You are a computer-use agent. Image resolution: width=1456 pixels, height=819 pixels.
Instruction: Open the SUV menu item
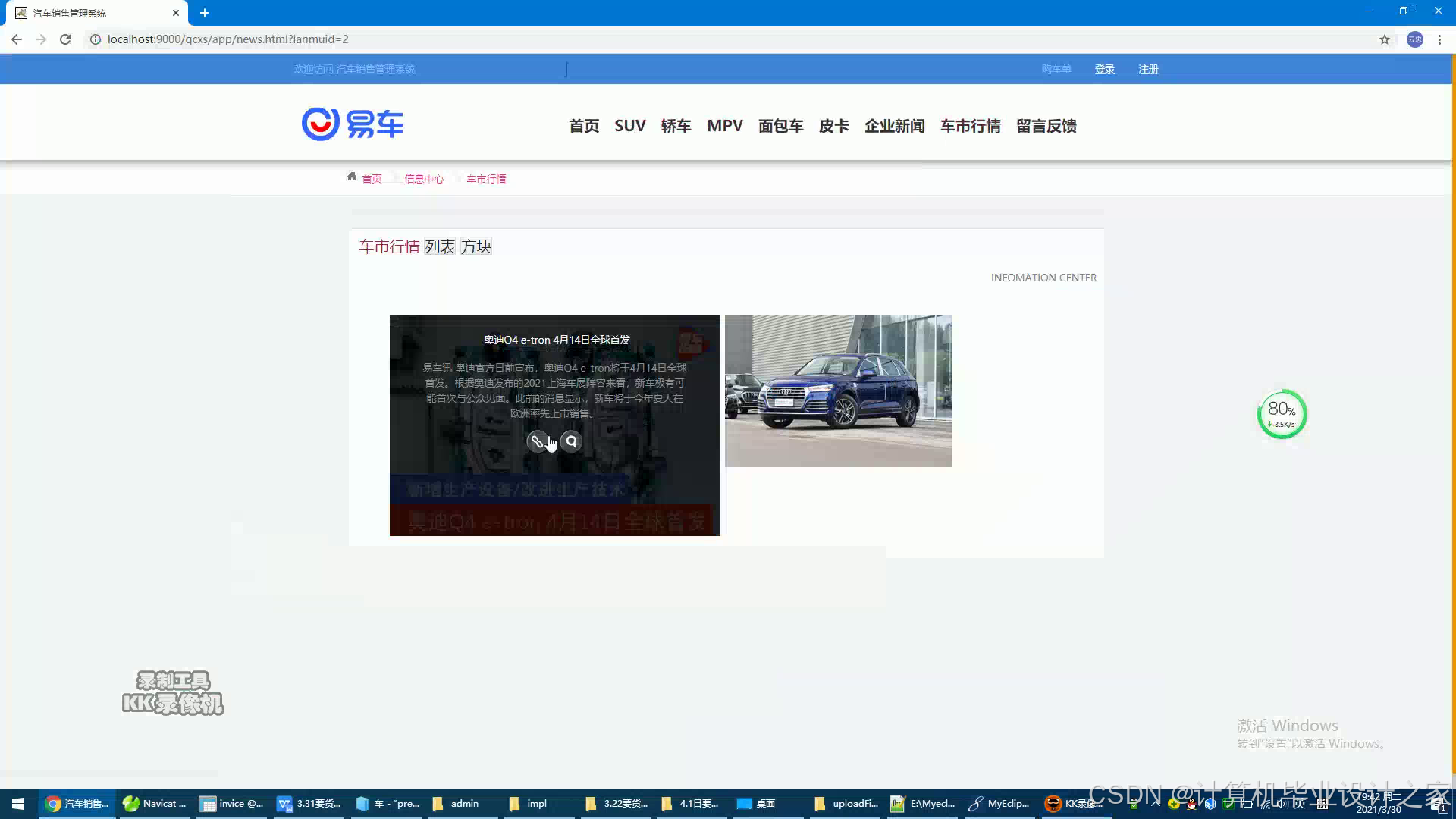629,126
